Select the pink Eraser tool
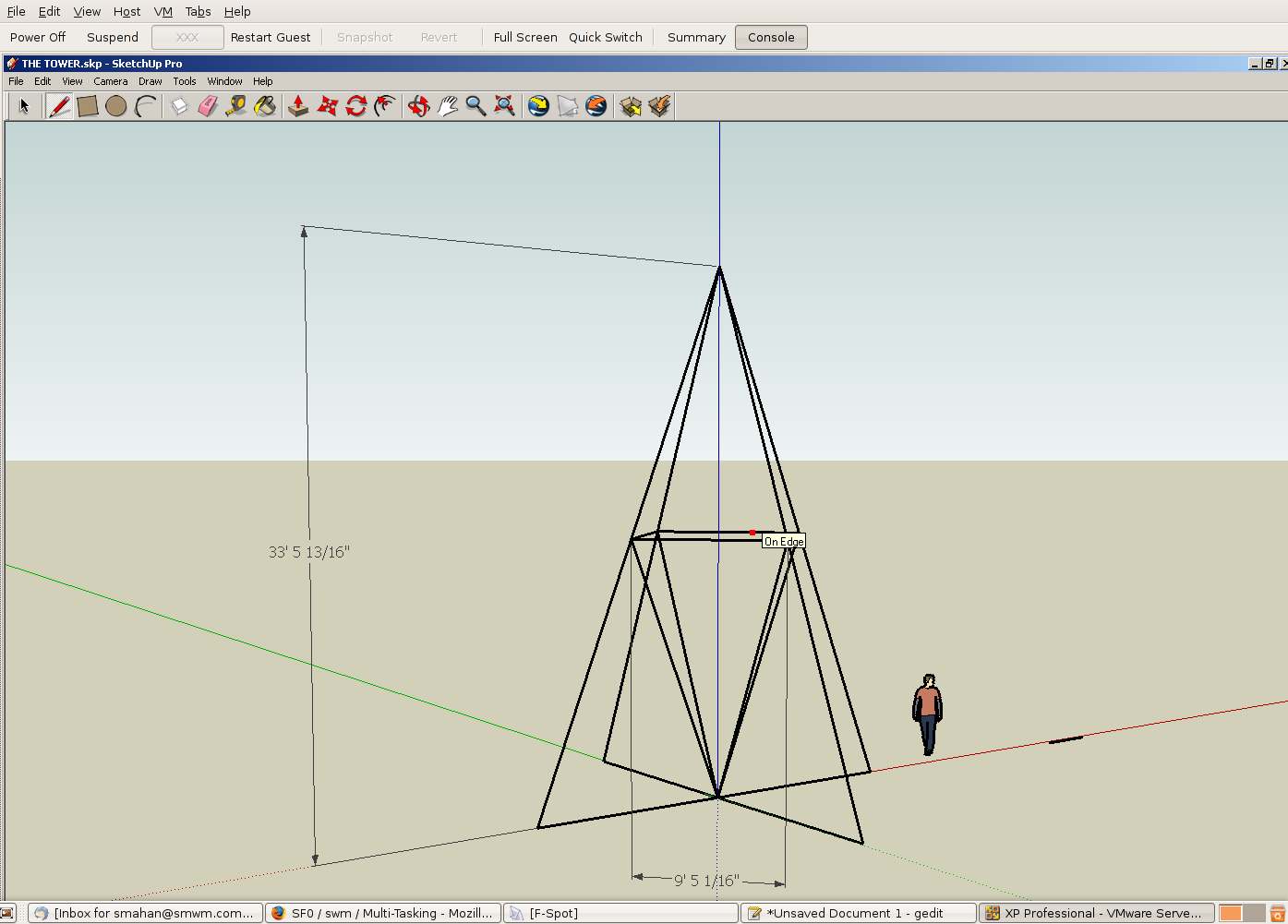 [x=208, y=106]
